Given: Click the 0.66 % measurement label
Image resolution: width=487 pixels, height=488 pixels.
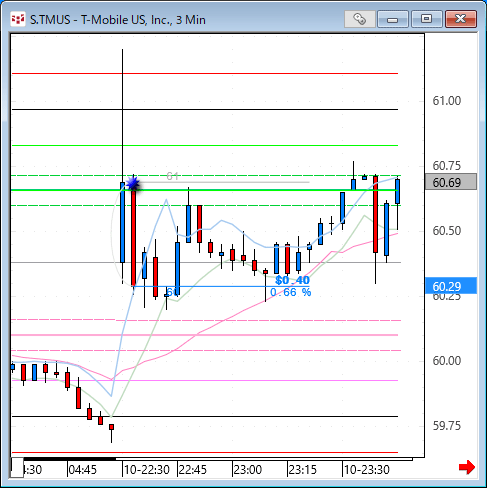Looking at the screenshot, I should pyautogui.click(x=291, y=292).
